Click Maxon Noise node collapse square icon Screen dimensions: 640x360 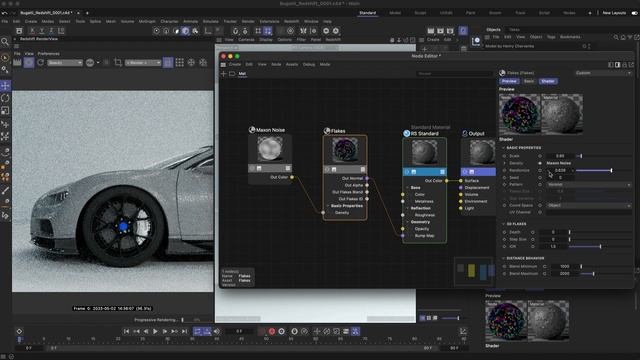pyautogui.click(x=288, y=168)
